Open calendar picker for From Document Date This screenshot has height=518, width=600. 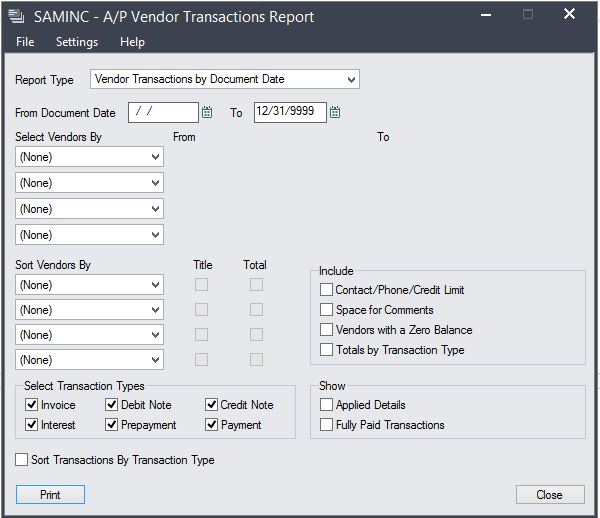(x=207, y=112)
